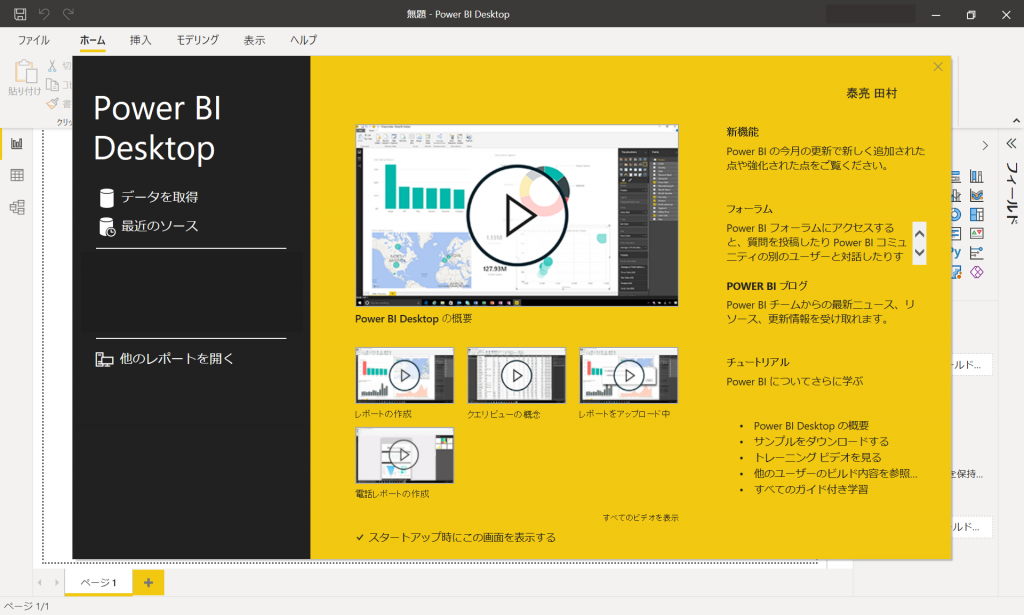Play the 電話レポートの作成 video thumbnail
1024x615 pixels.
(x=404, y=455)
